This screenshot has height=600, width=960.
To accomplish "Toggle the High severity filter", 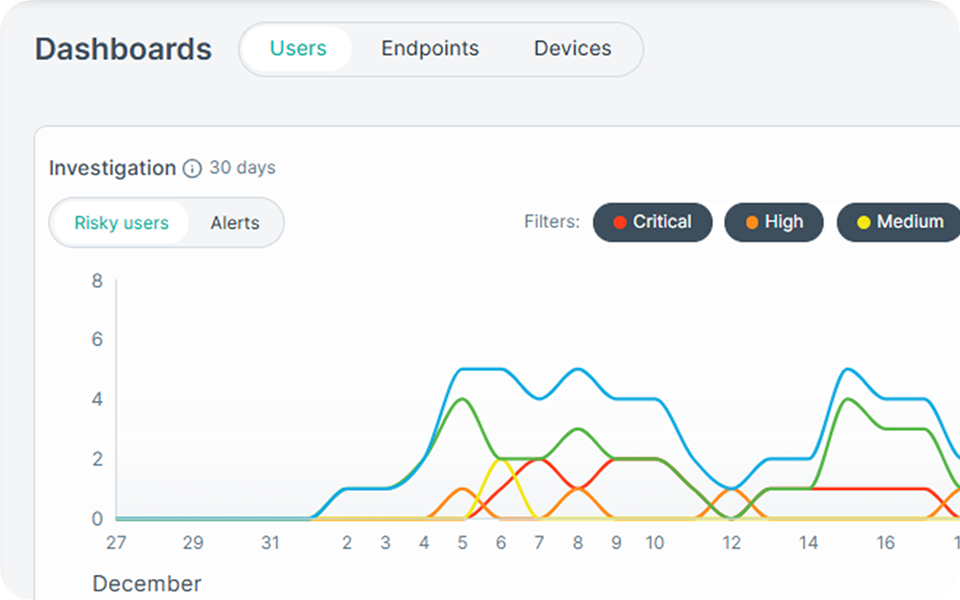I will [x=774, y=222].
